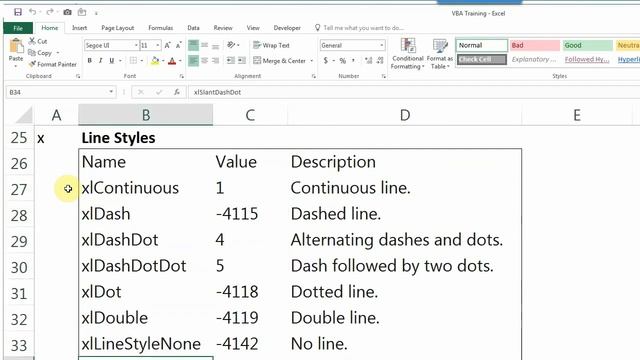Apply the Bad cell style
The height and width of the screenshot is (360, 640).
click(x=535, y=45)
